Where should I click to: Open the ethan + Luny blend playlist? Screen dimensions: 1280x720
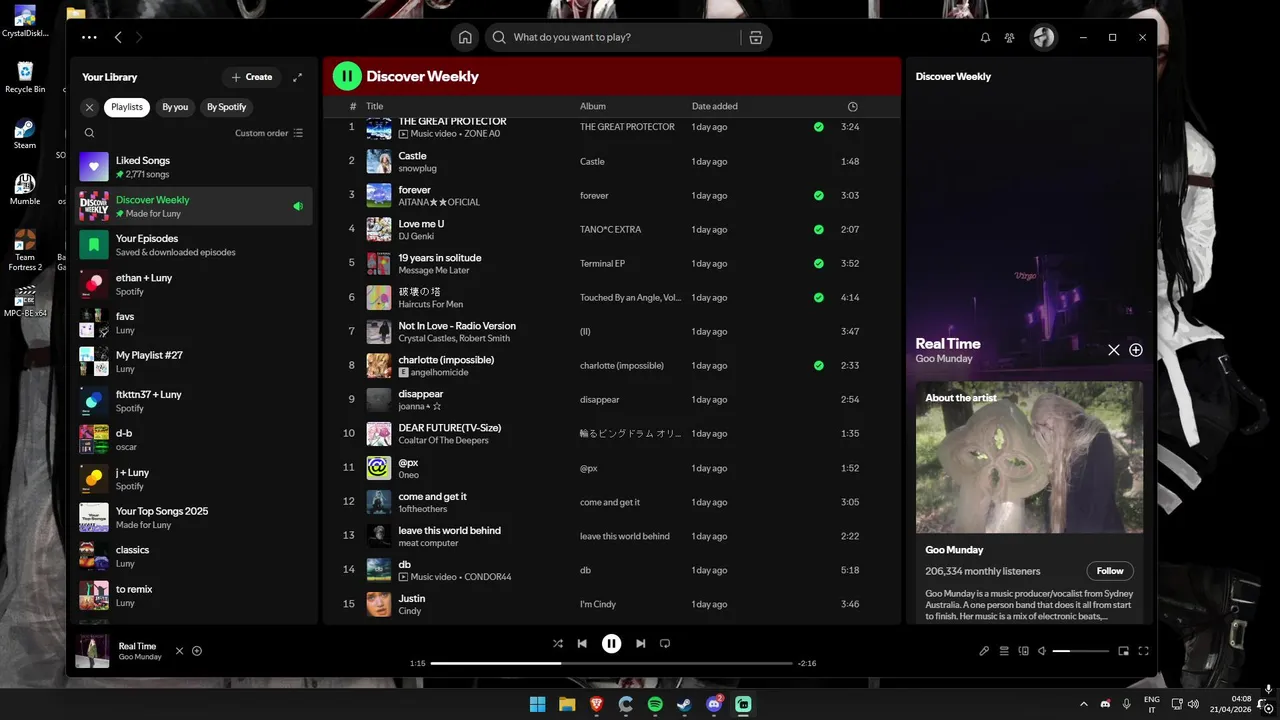(x=194, y=284)
